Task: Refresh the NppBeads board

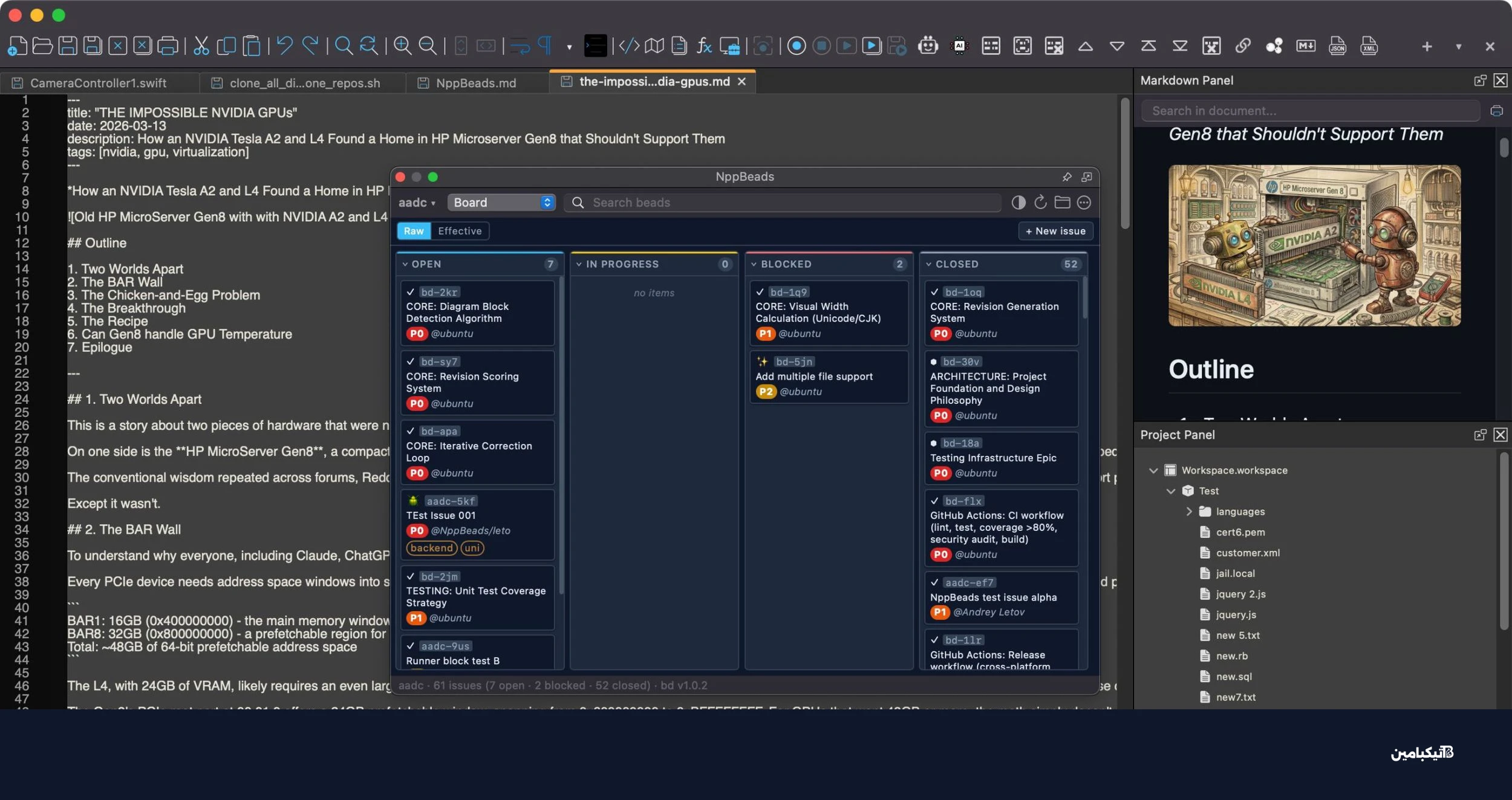Action: click(1040, 202)
